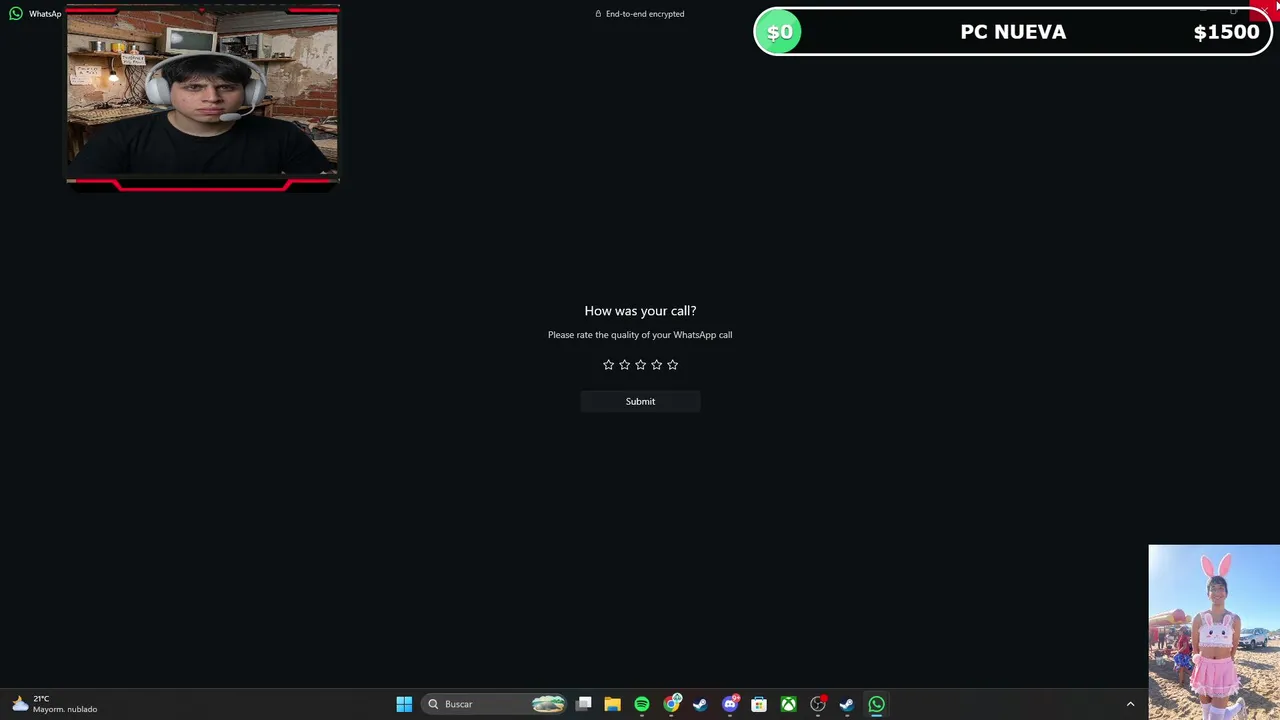Open the Windows Start menu
Viewport: 1280px width, 720px height.
pos(404,704)
